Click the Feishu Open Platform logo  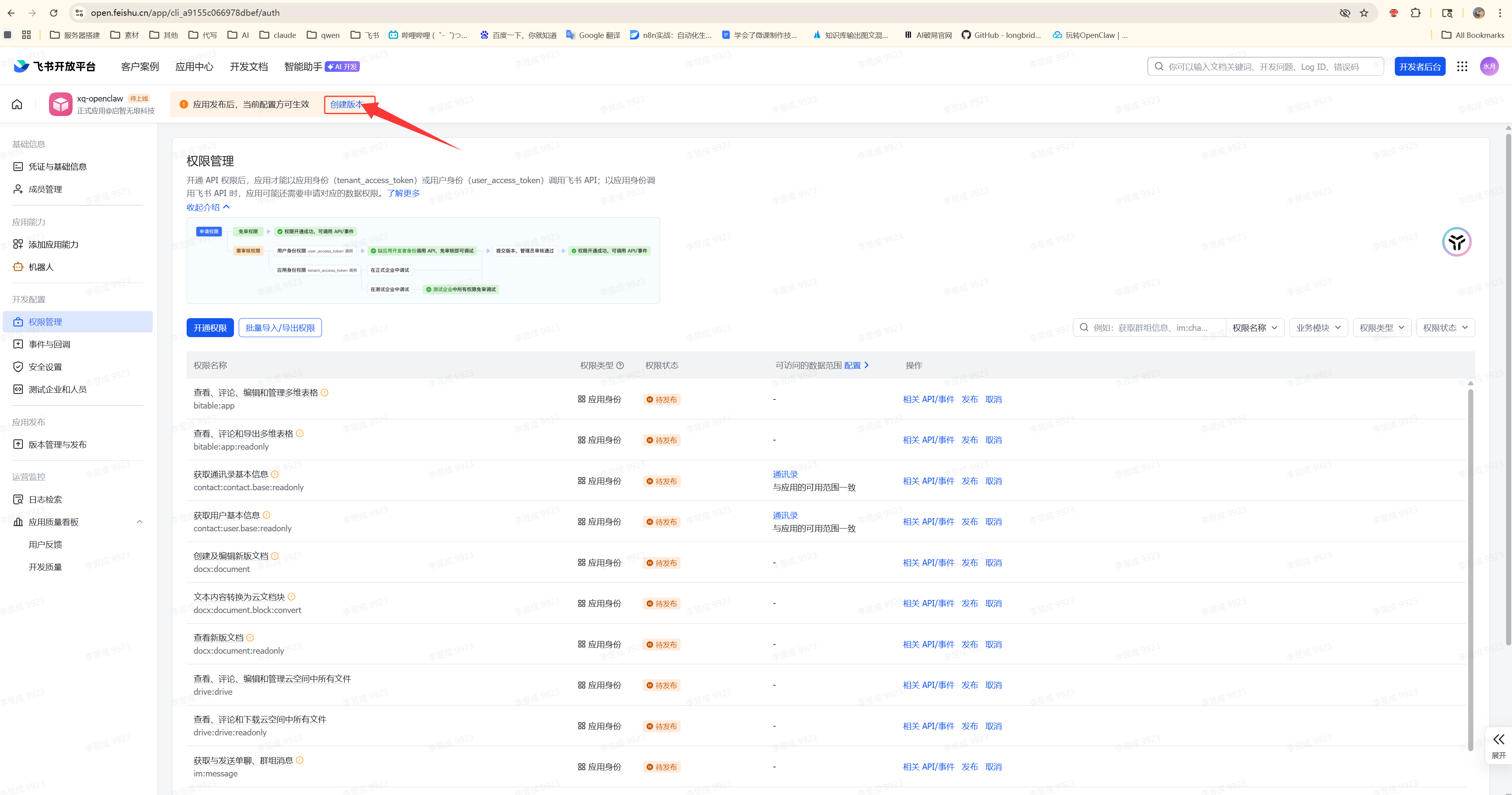pyautogui.click(x=54, y=66)
